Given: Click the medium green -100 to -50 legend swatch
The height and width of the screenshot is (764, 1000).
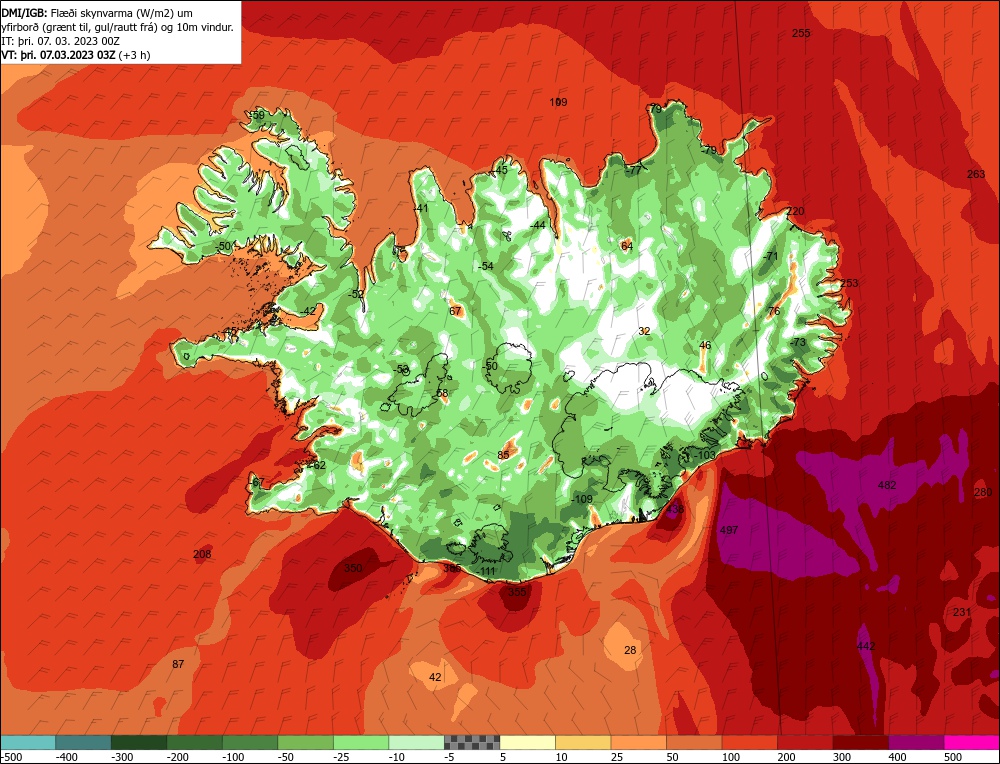Looking at the screenshot, I should pos(250,742).
